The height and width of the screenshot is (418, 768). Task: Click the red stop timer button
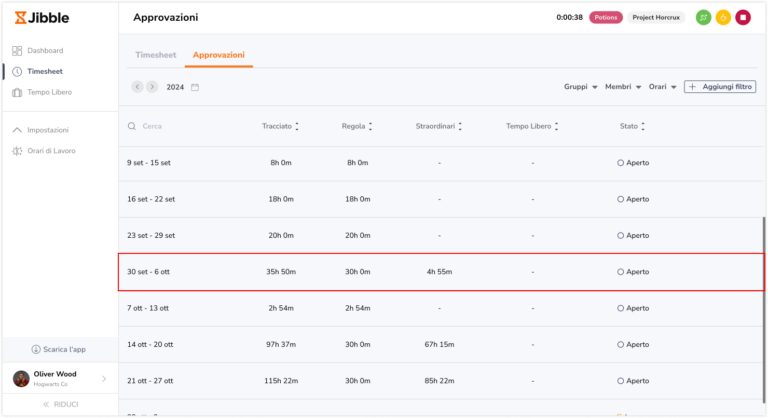pos(743,18)
